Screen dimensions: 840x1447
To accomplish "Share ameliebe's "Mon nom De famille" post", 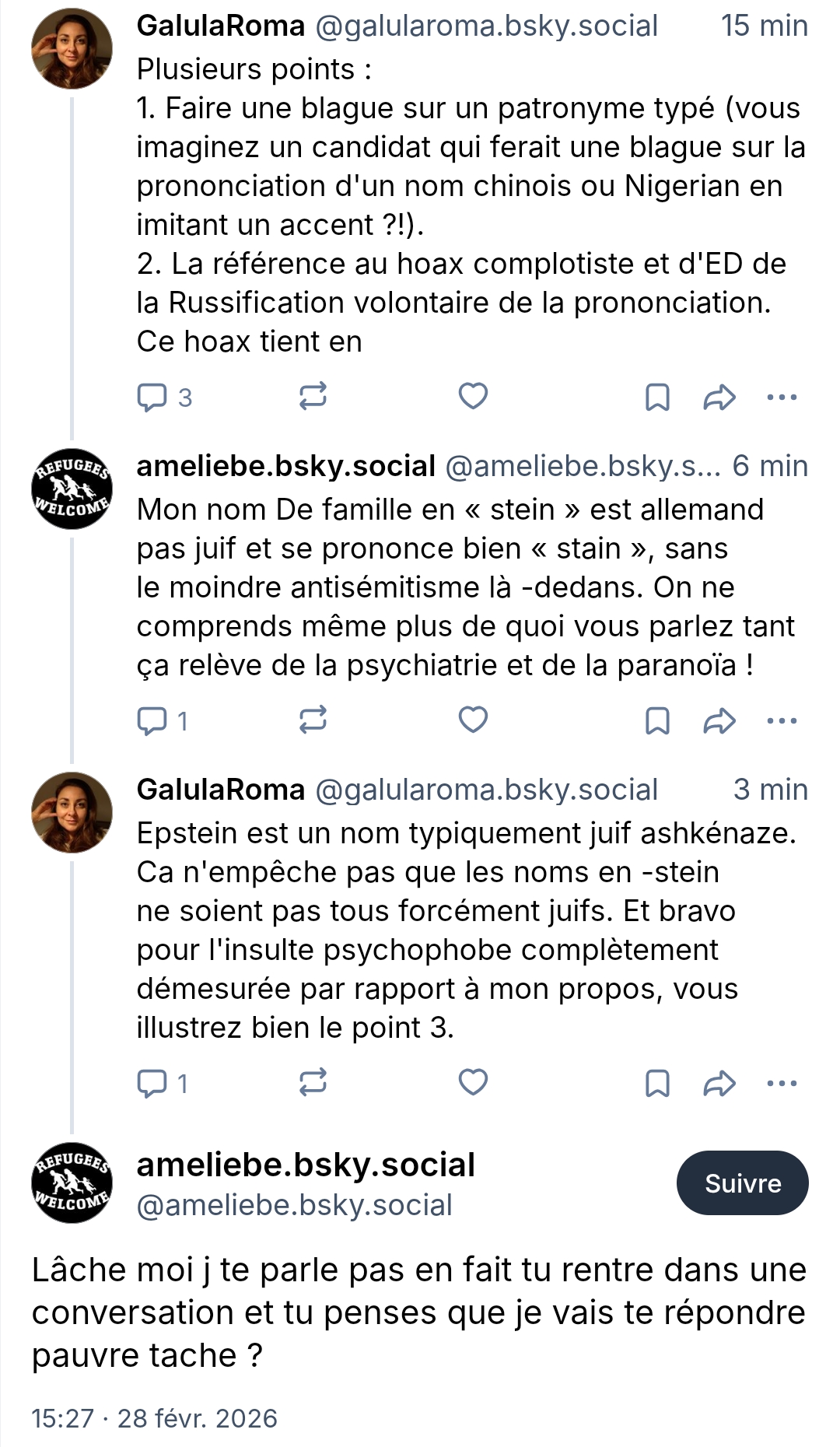I will coord(719,720).
